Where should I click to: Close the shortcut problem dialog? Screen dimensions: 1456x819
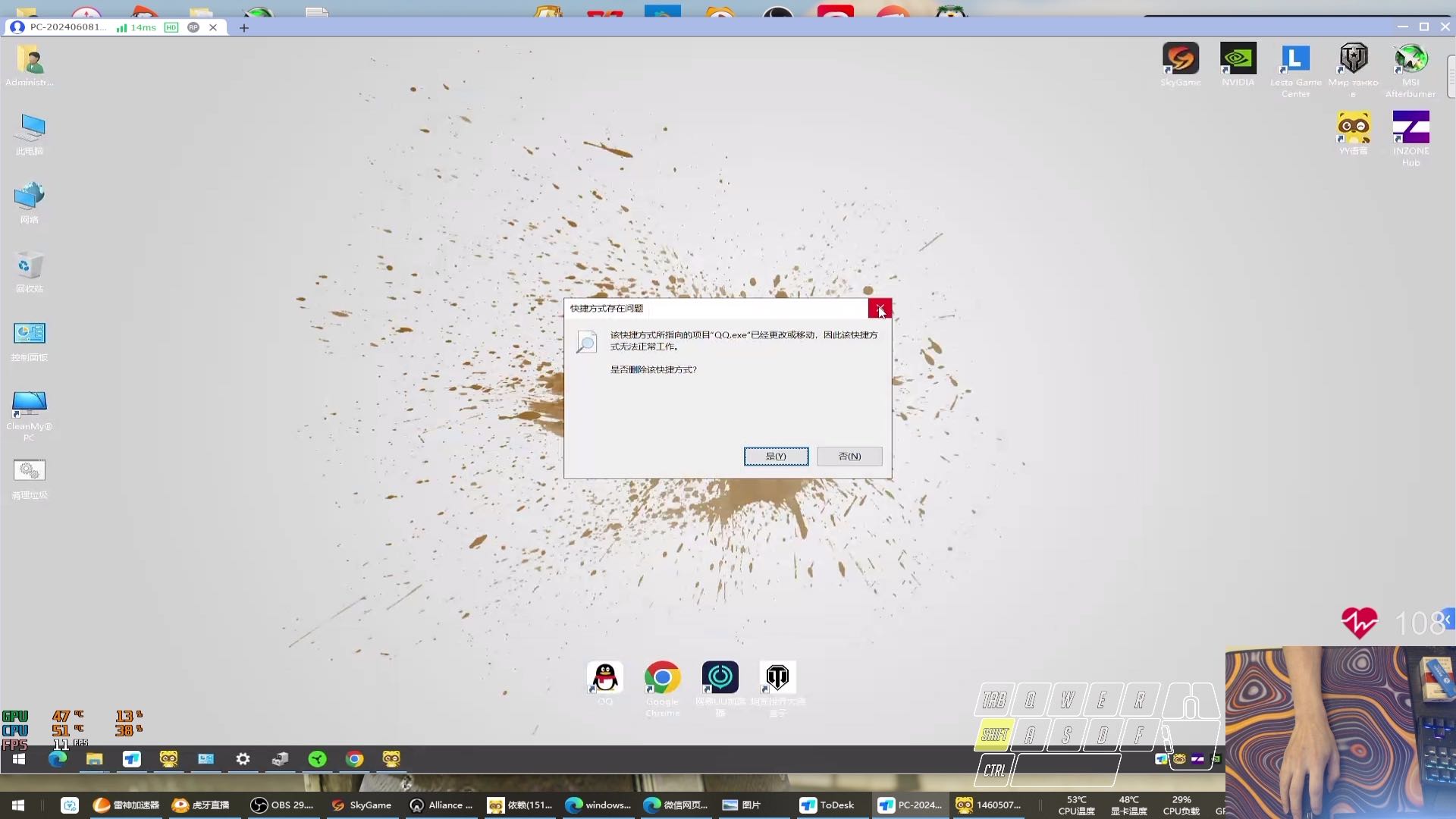[x=880, y=308]
